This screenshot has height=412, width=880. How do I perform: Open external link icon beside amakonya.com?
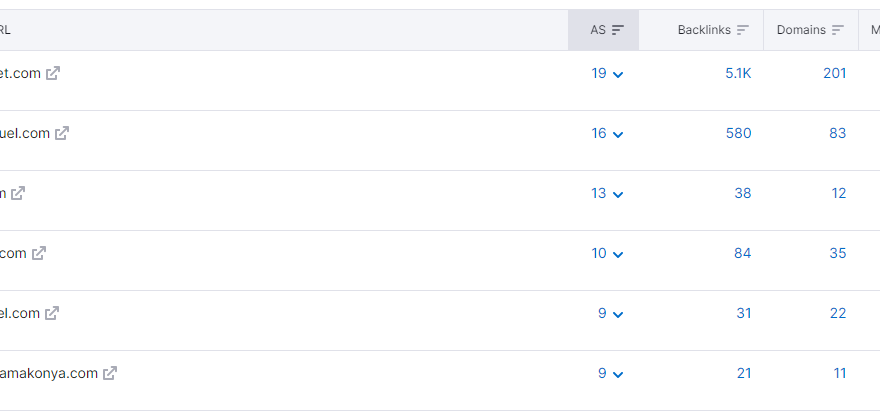(x=110, y=373)
